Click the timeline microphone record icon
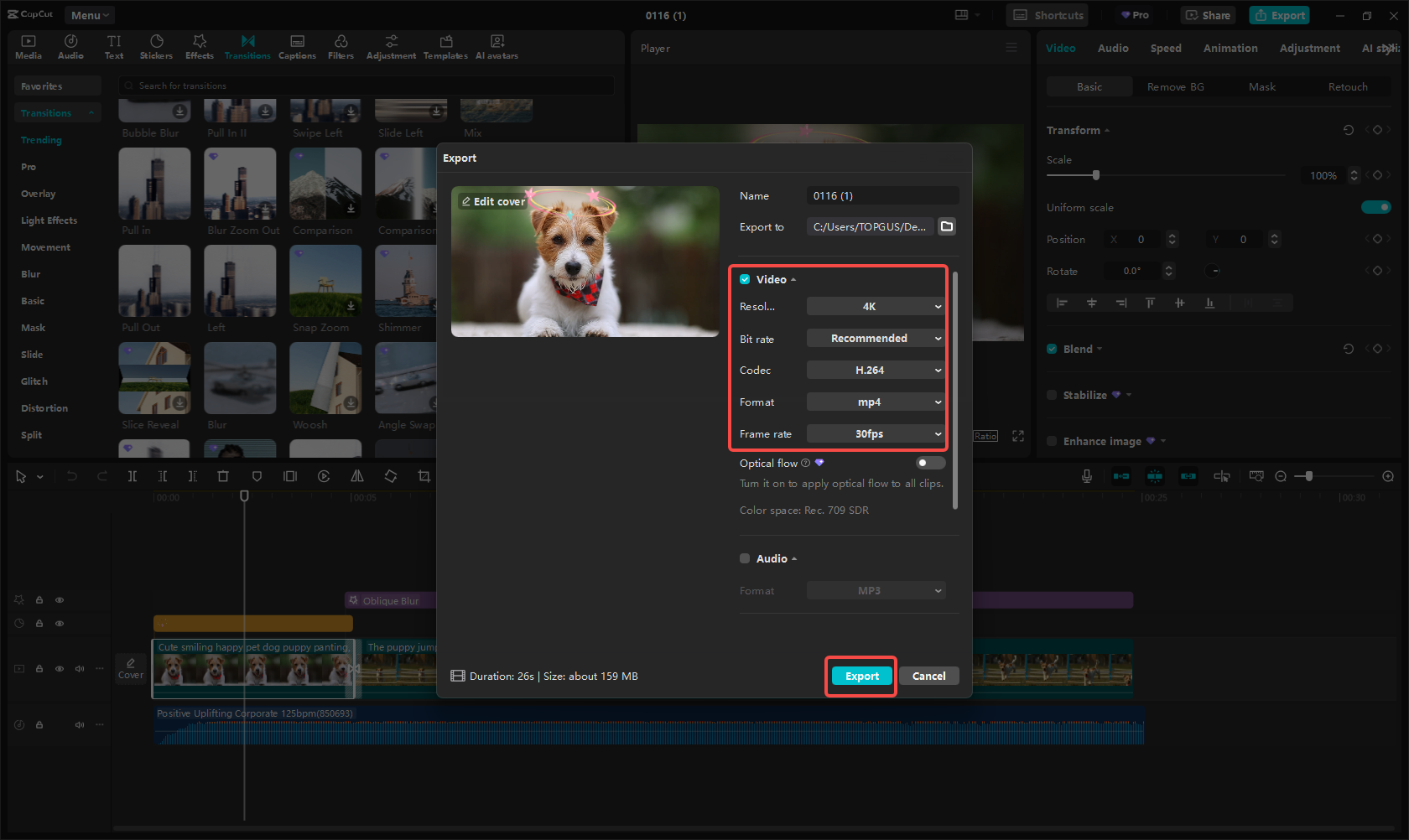 [1087, 476]
